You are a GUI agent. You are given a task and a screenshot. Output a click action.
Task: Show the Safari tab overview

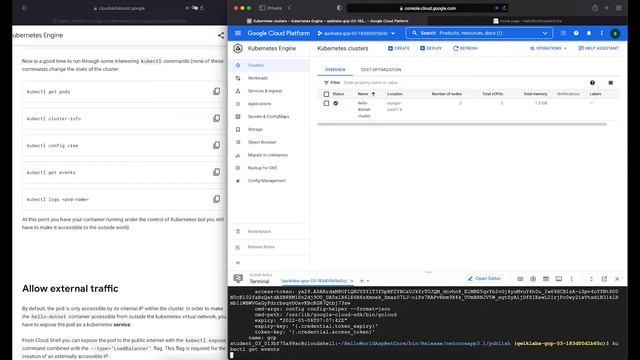coord(619,8)
